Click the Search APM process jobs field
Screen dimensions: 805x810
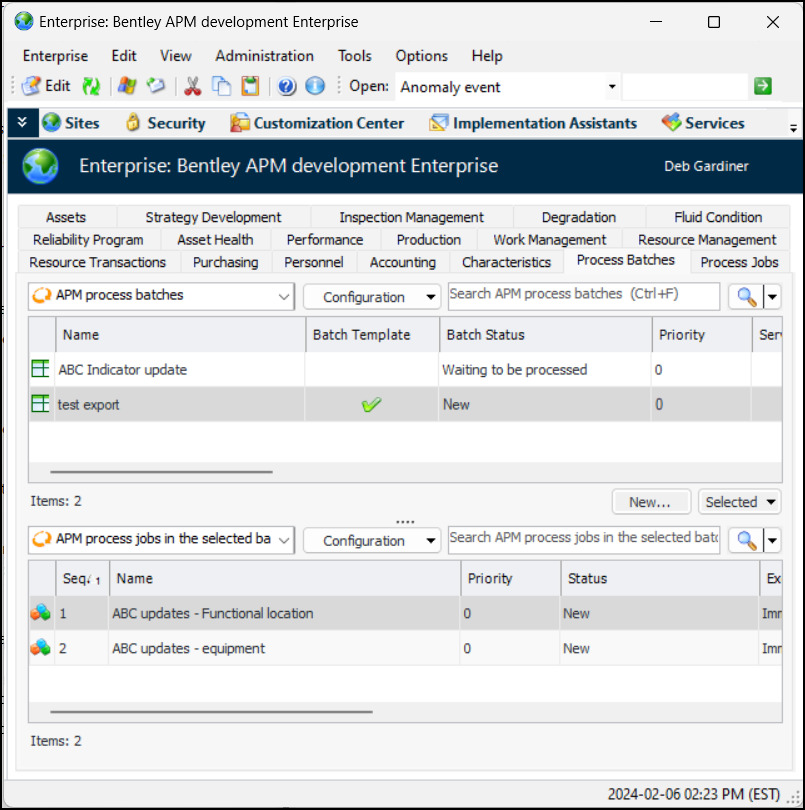click(x=583, y=540)
